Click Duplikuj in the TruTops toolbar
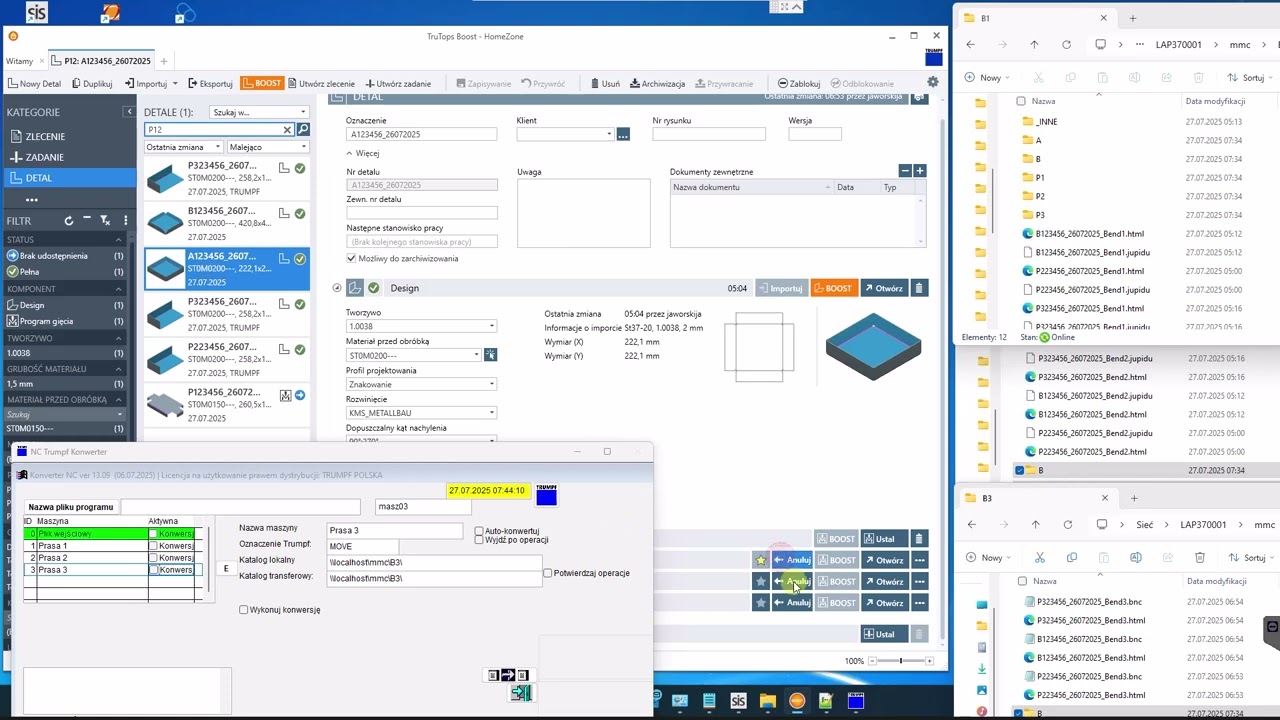1280x720 pixels. pyautogui.click(x=92, y=84)
